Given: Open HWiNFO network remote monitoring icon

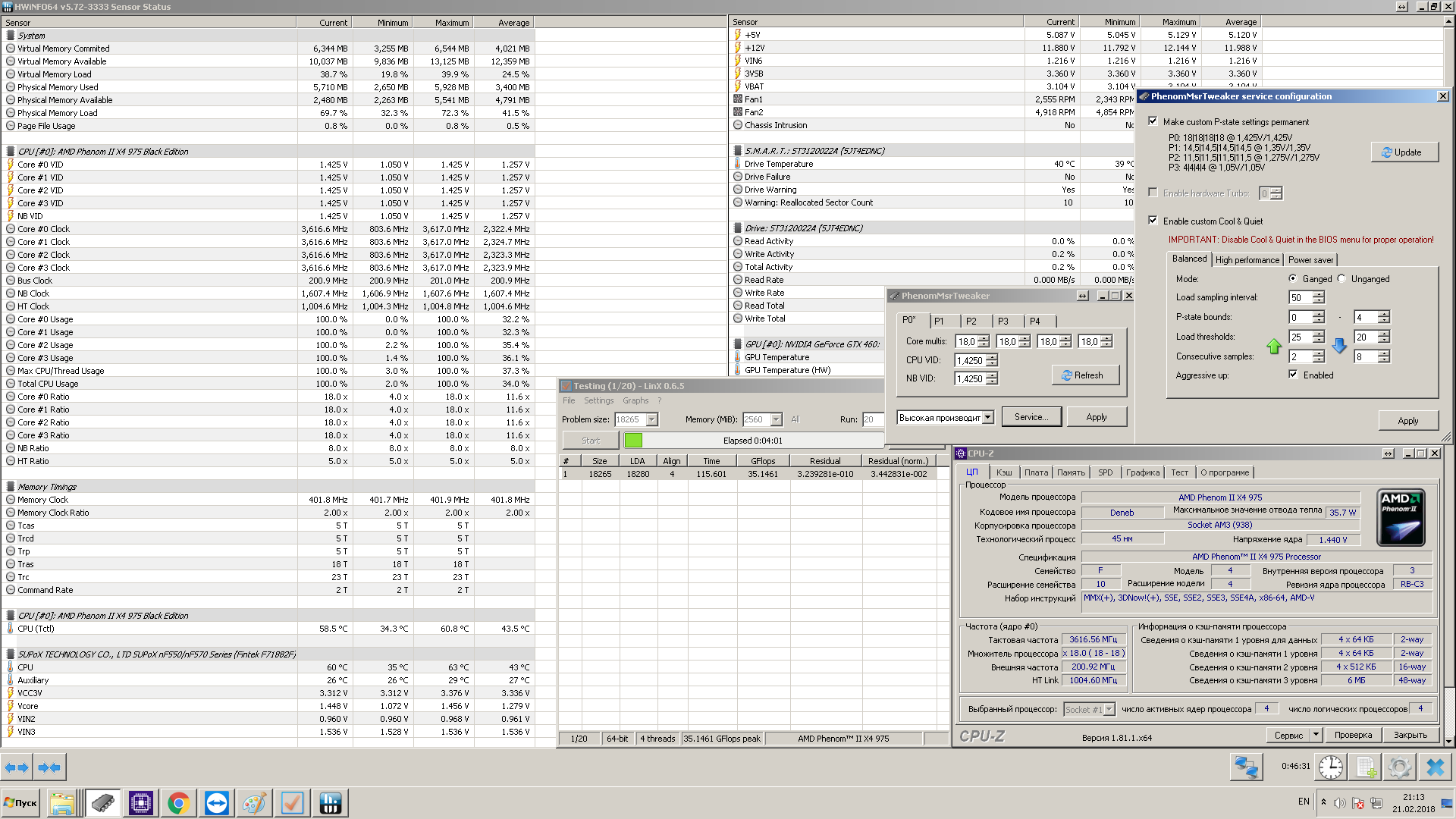Looking at the screenshot, I should click(1246, 767).
